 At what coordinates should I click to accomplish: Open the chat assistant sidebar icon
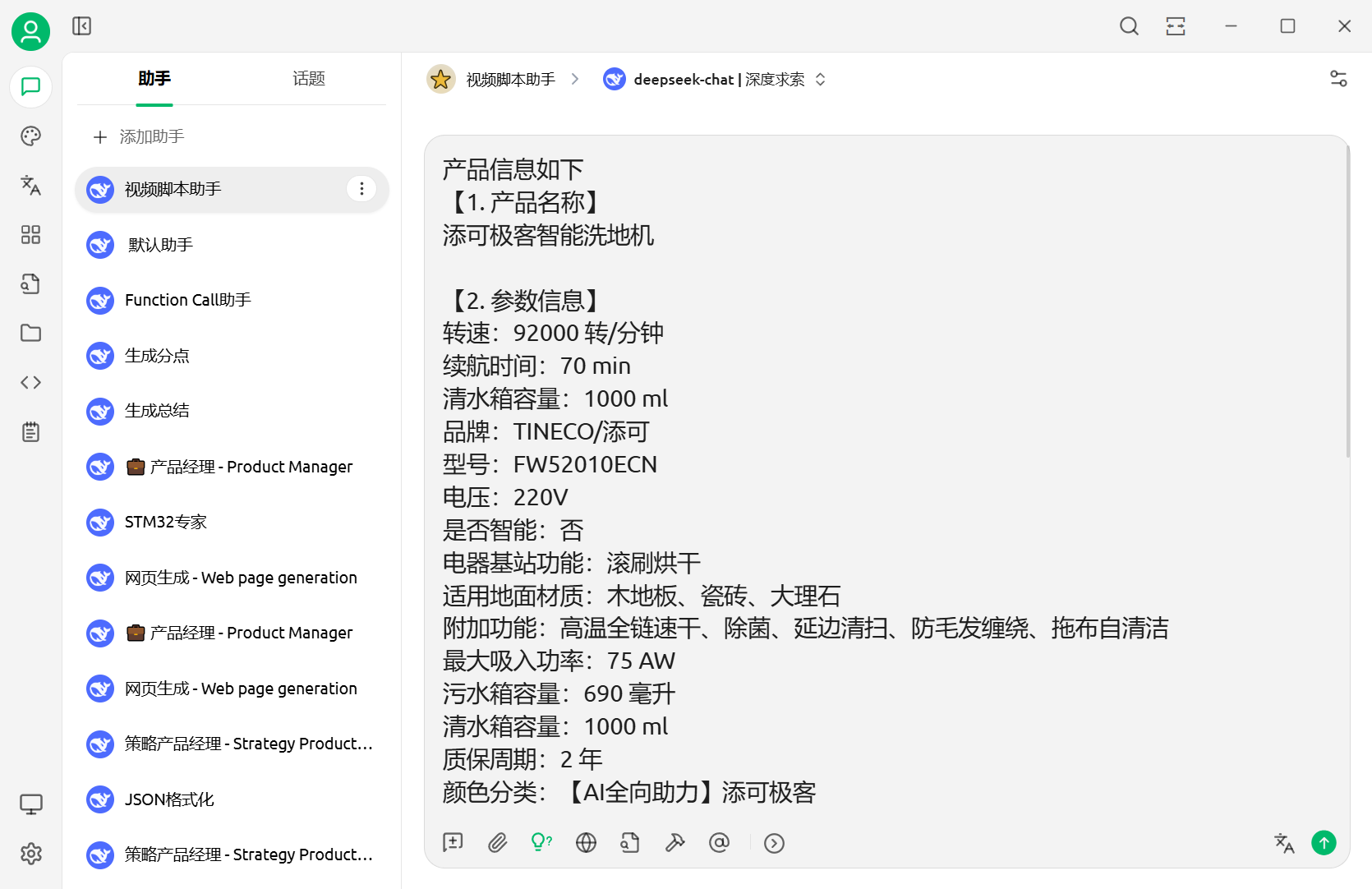point(30,86)
